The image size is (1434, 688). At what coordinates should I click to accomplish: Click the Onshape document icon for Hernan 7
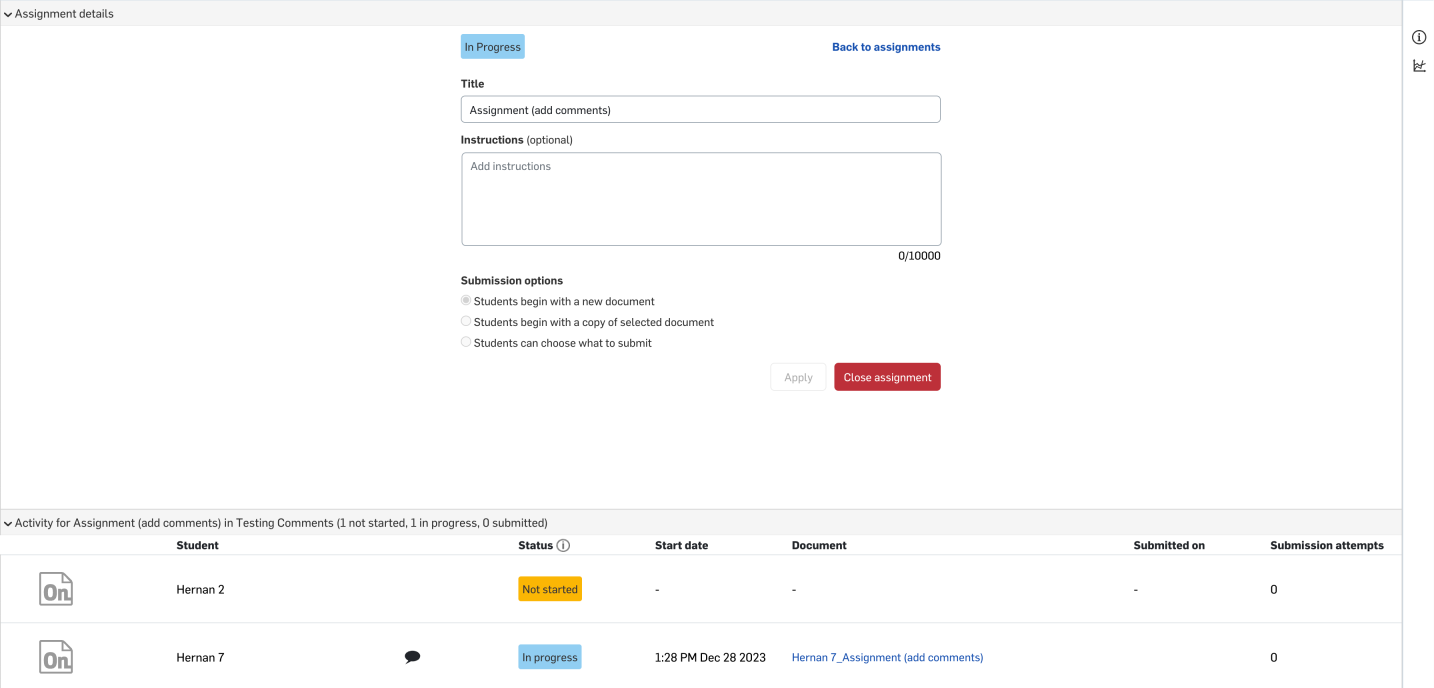[x=56, y=657]
